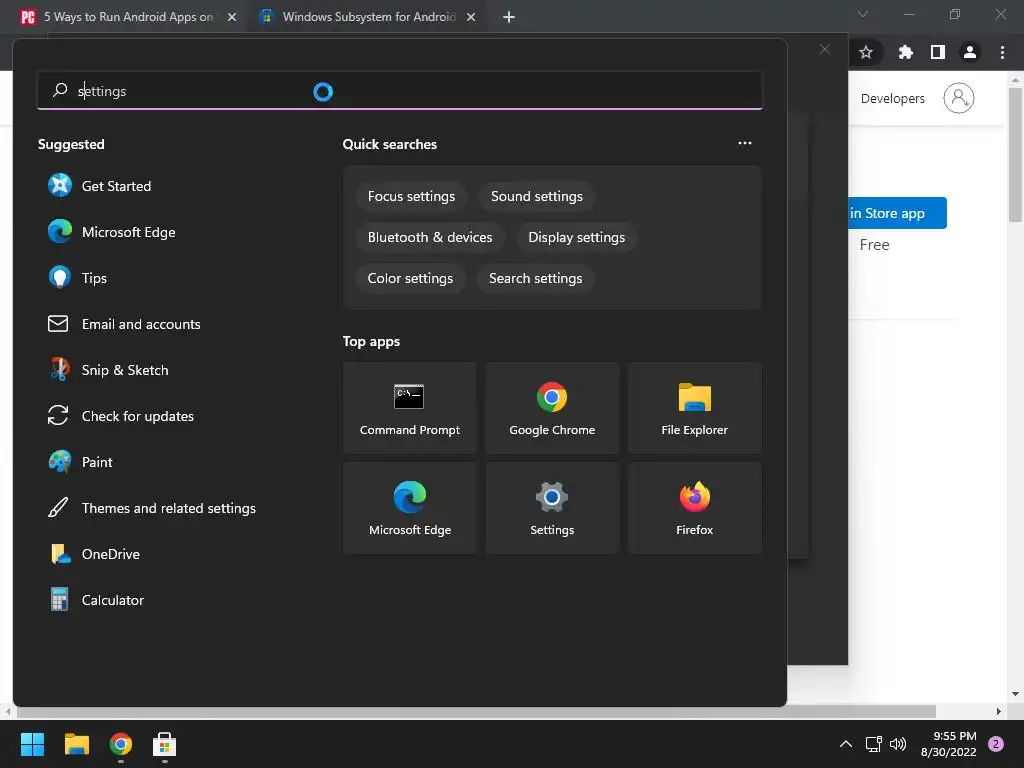Open Command Prompt in Top apps

409,408
